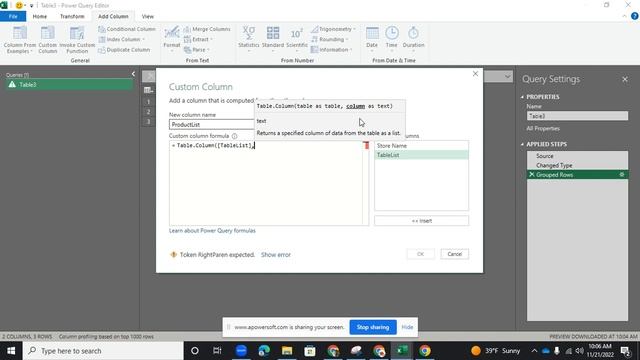
Task: Cancel the Custom Column dialog
Action: click(x=454, y=254)
